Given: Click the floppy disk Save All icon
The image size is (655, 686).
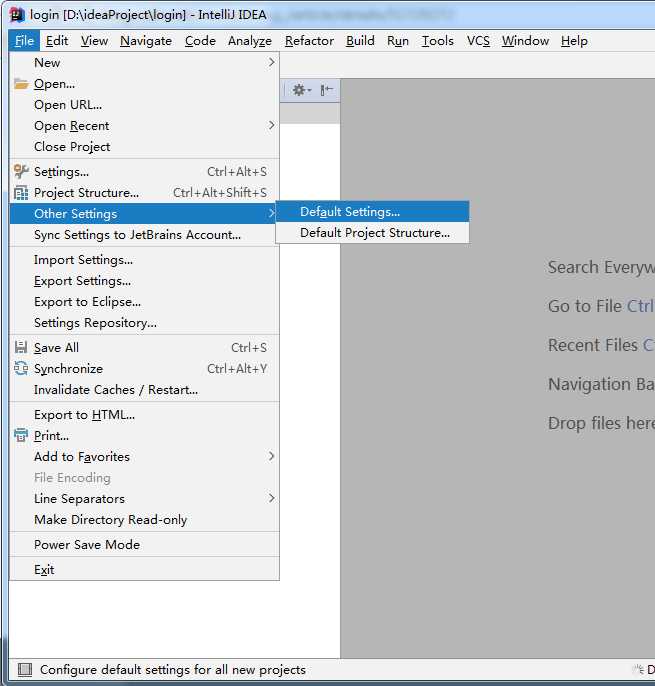Looking at the screenshot, I should [x=21, y=347].
